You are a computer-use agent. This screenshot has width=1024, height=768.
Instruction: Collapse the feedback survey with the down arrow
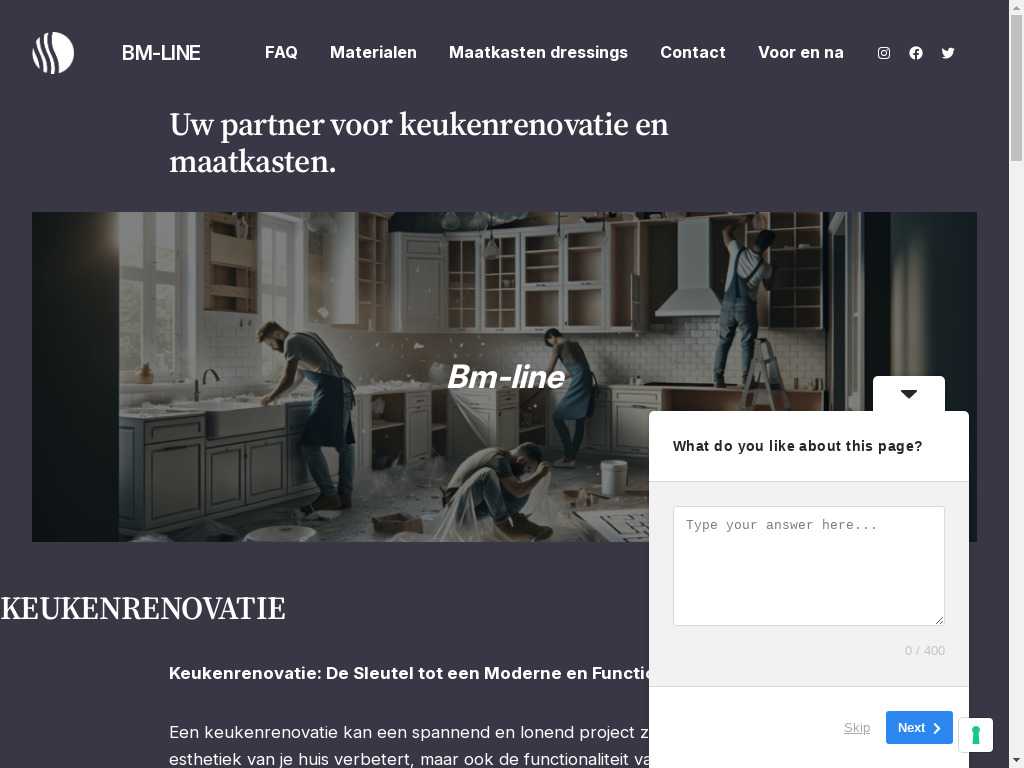(908, 394)
